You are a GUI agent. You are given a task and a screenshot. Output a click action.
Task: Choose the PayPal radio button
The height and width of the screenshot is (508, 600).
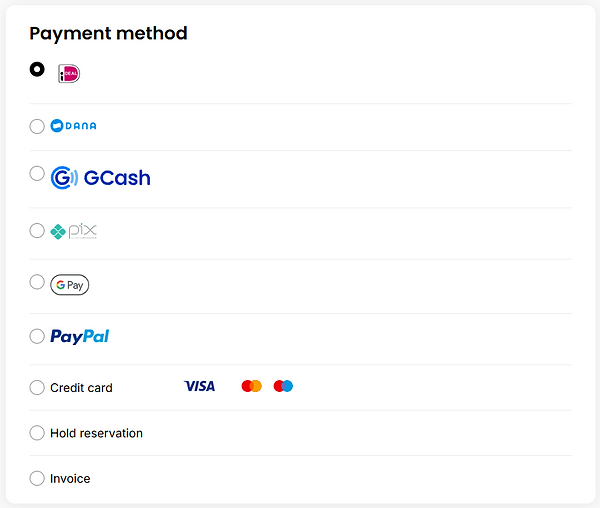coord(37,336)
